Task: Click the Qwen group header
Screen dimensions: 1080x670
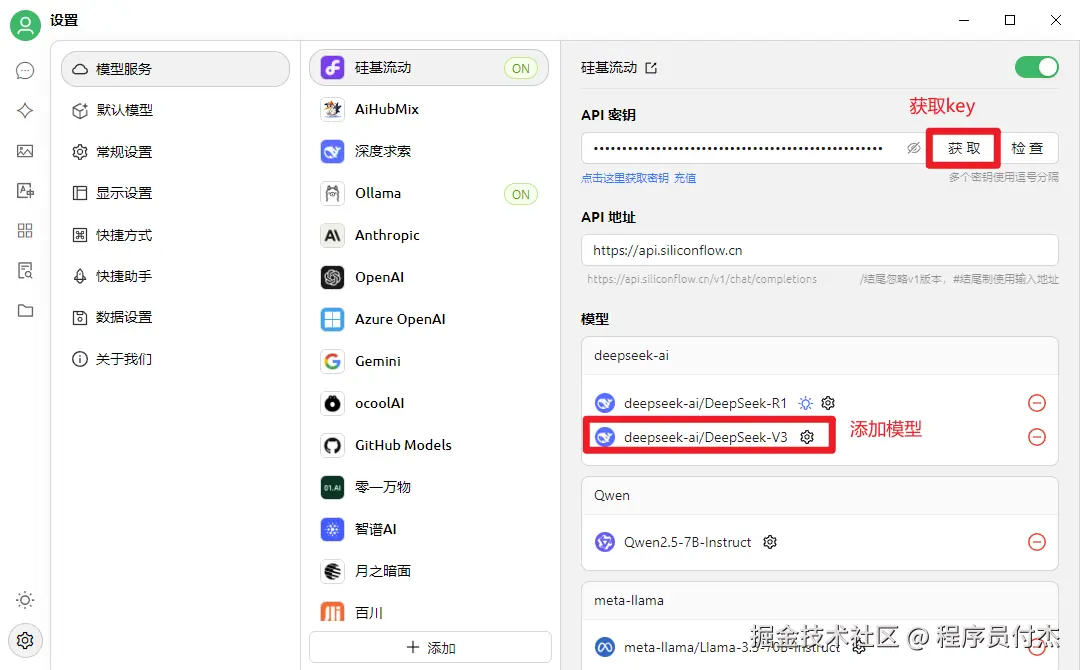Action: [820, 496]
